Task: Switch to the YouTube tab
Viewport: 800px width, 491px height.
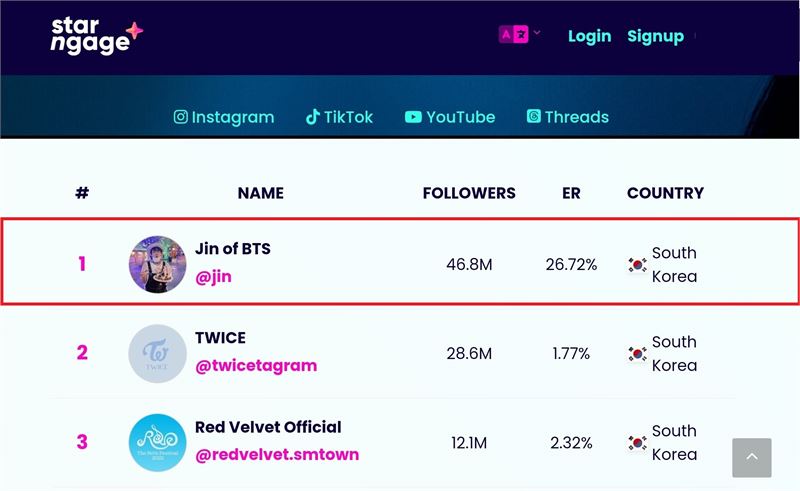Action: point(449,117)
